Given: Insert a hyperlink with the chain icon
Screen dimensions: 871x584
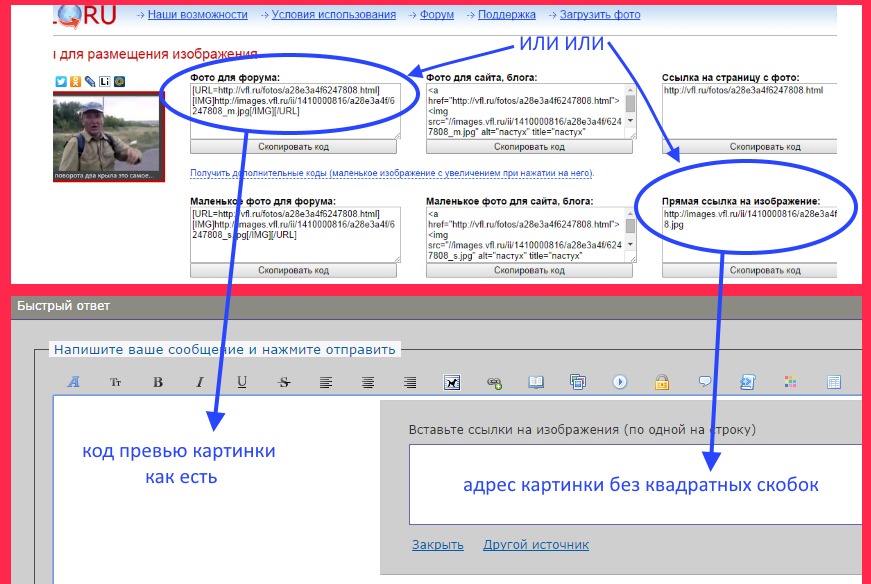Looking at the screenshot, I should [x=494, y=382].
